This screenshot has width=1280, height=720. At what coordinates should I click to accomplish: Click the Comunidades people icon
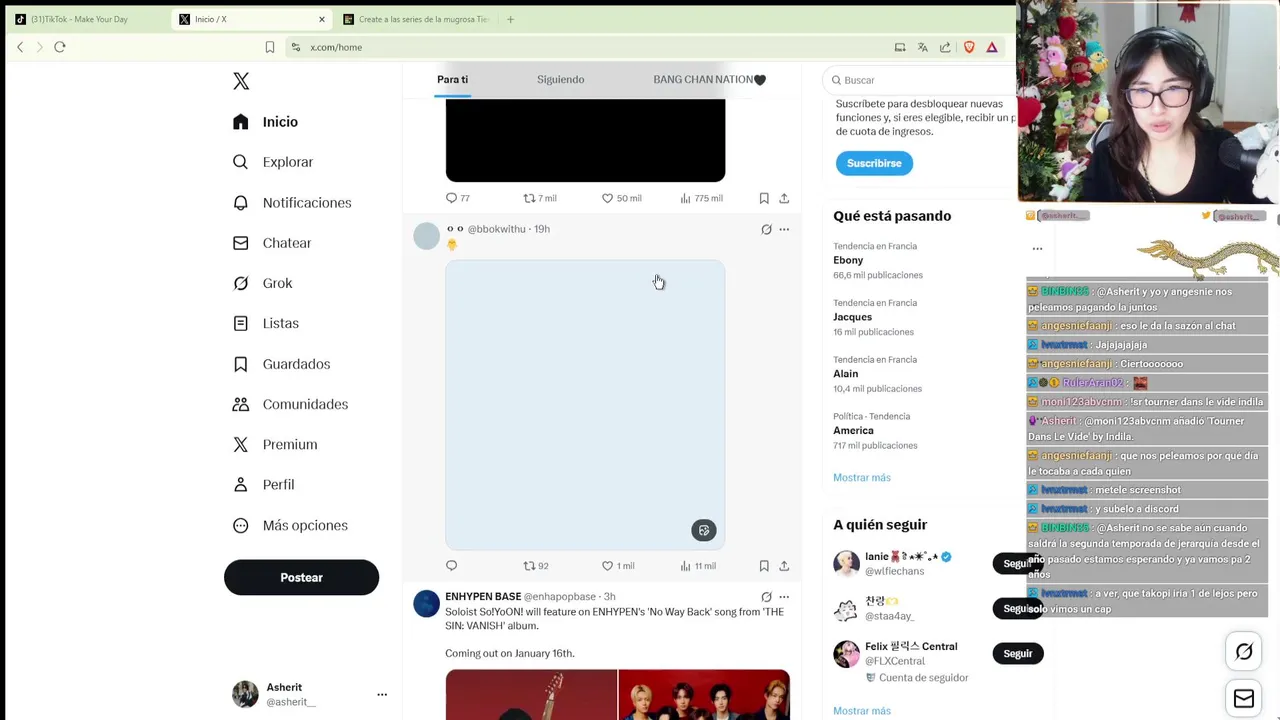click(x=240, y=404)
